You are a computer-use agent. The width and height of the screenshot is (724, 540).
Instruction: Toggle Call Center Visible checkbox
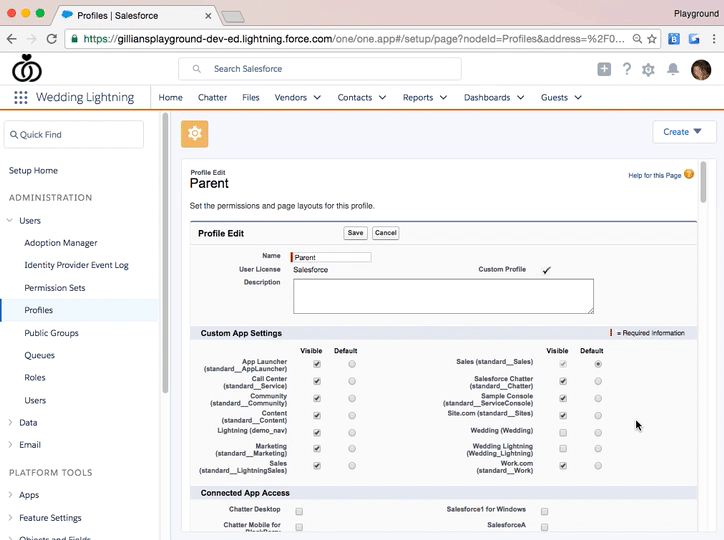317,381
